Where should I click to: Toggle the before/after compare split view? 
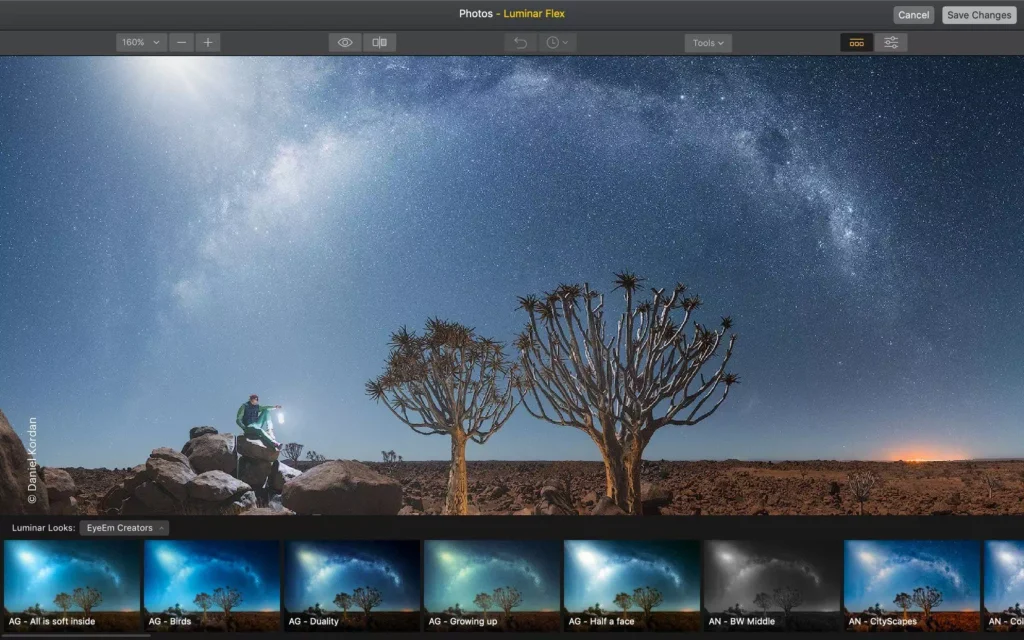coord(379,42)
